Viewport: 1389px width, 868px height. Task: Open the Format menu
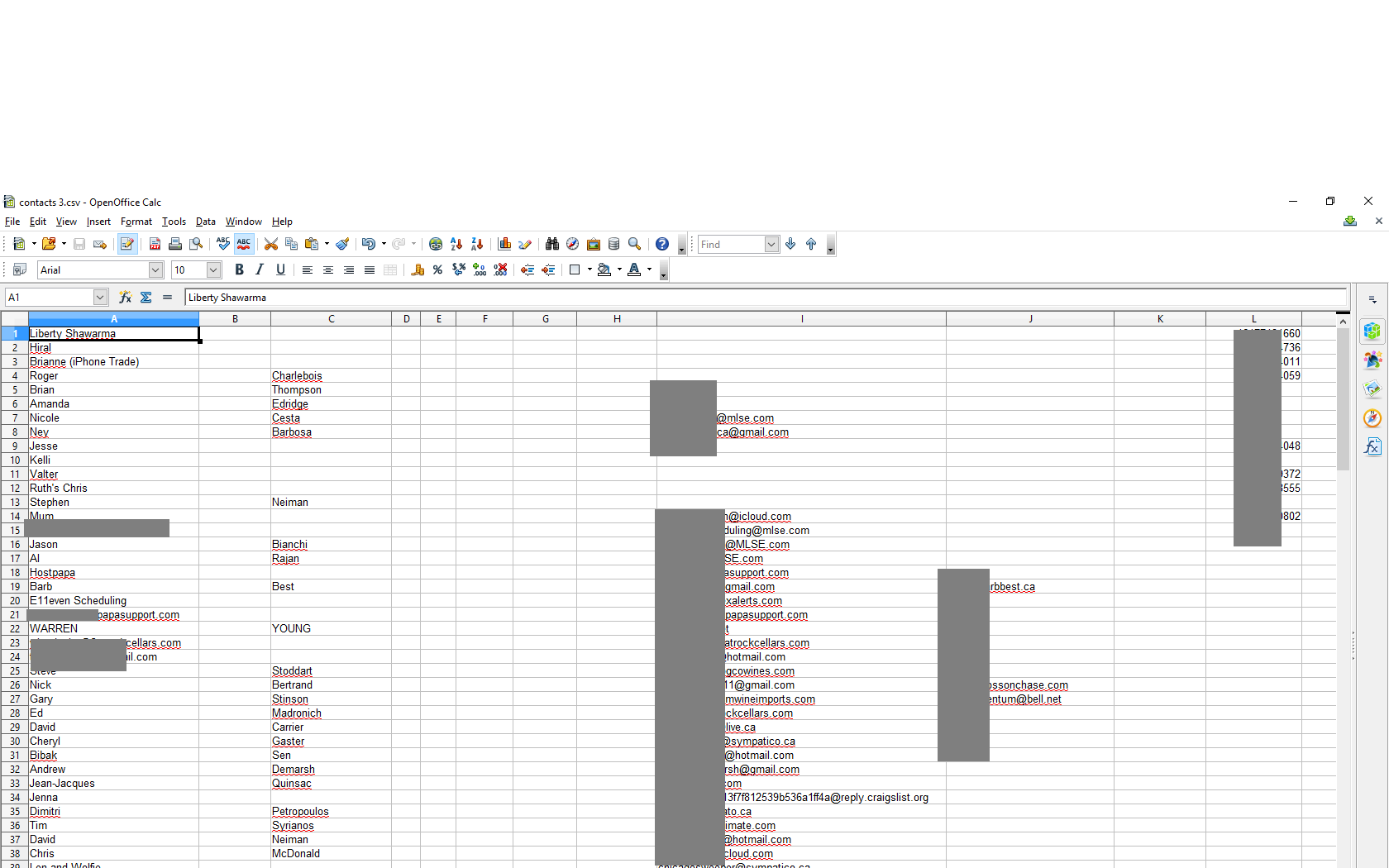click(x=136, y=222)
